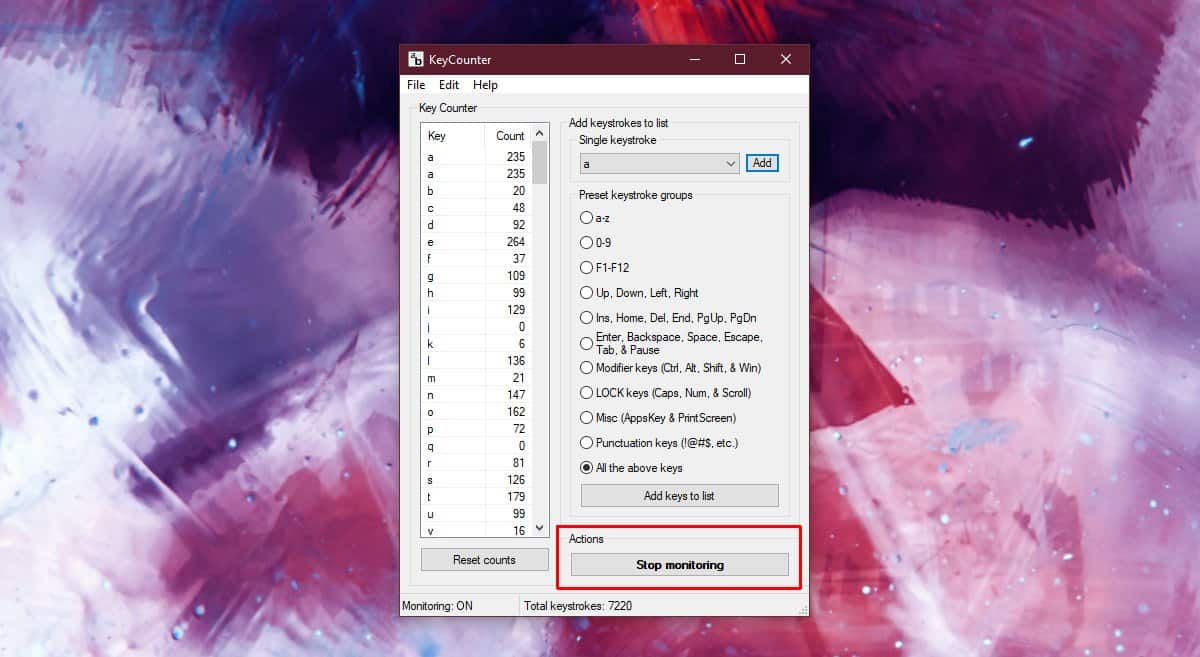Select the row for key g
Viewport: 1200px width, 657px height.
click(x=476, y=276)
